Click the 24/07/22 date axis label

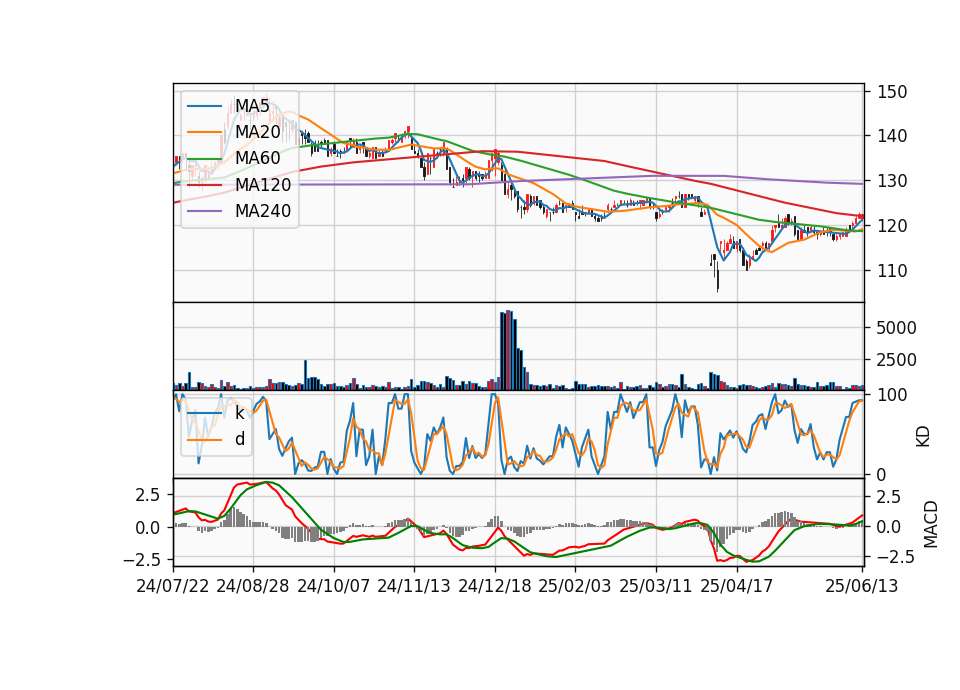(173, 586)
